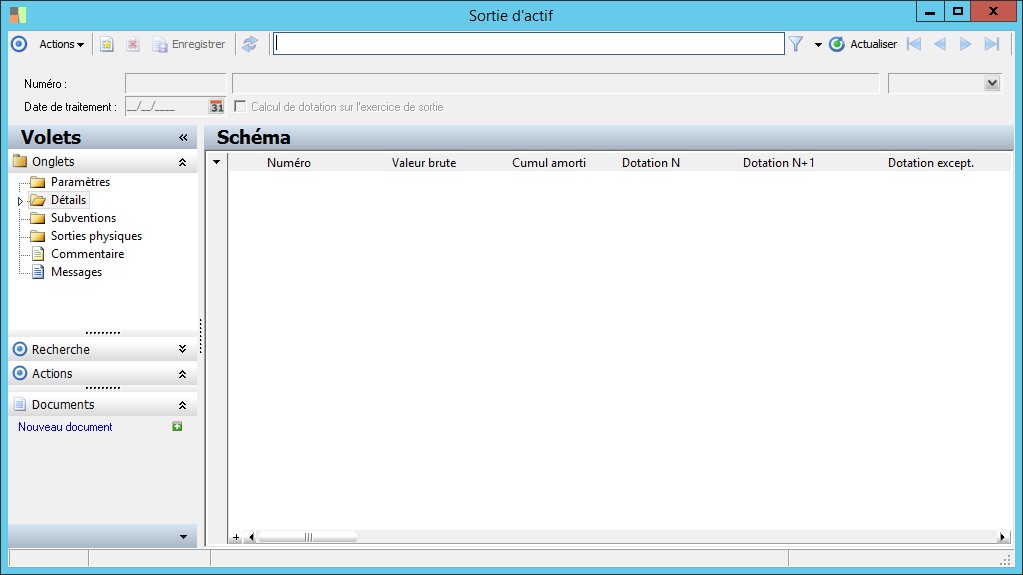
Task: Sort by Dotation N+1 column header
Action: coord(778,163)
